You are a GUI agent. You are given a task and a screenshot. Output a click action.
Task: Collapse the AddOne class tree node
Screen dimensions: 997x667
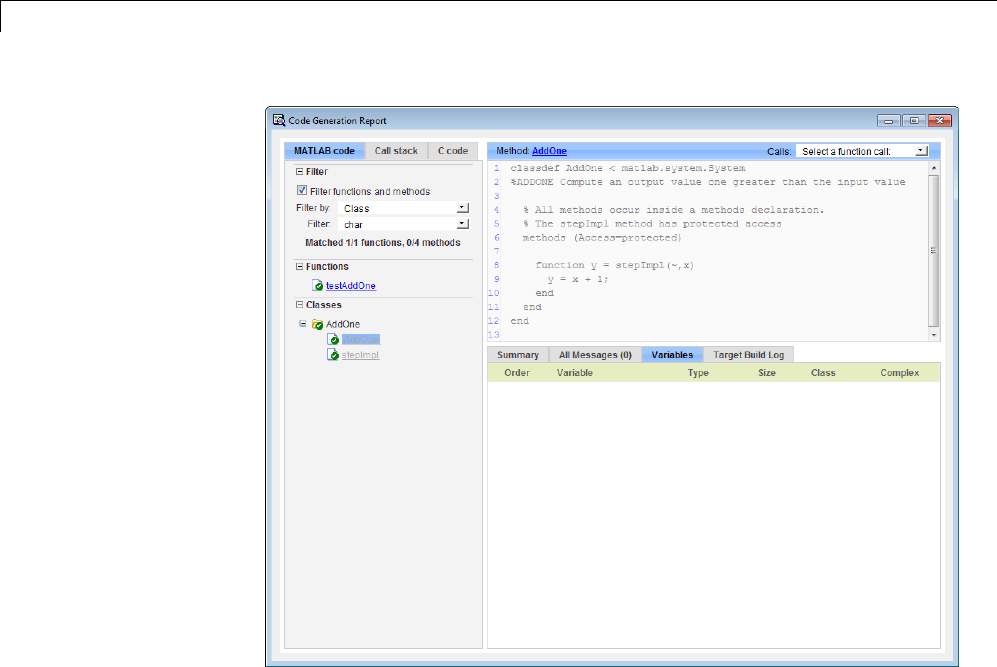tap(303, 324)
